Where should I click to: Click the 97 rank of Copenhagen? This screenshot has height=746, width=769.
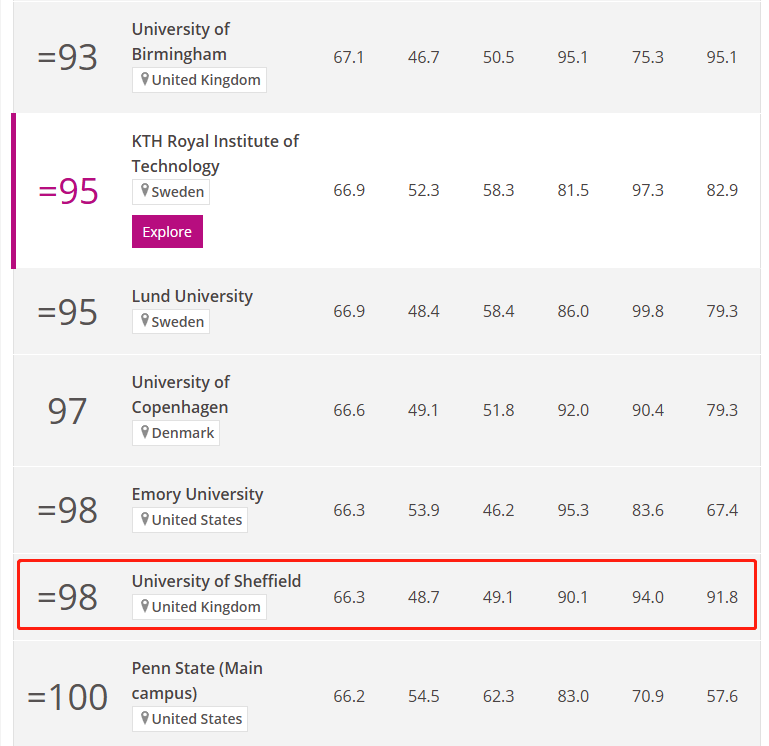67,411
